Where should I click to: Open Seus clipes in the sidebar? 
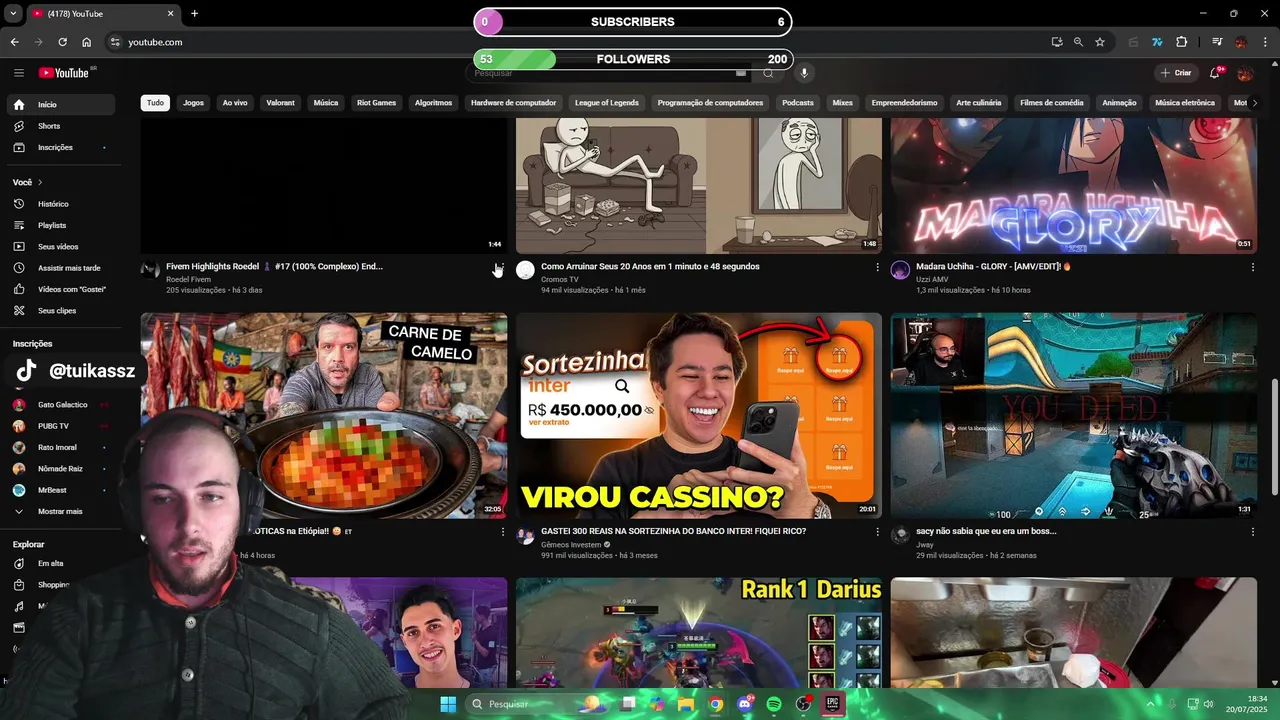60,310
